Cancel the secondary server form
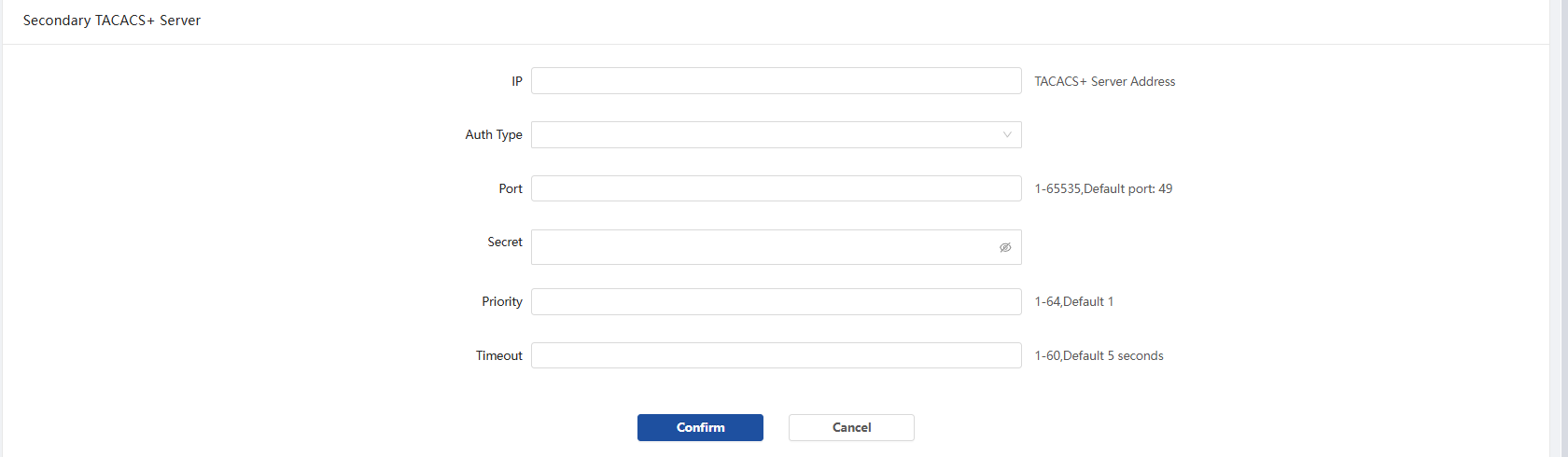 pos(851,427)
